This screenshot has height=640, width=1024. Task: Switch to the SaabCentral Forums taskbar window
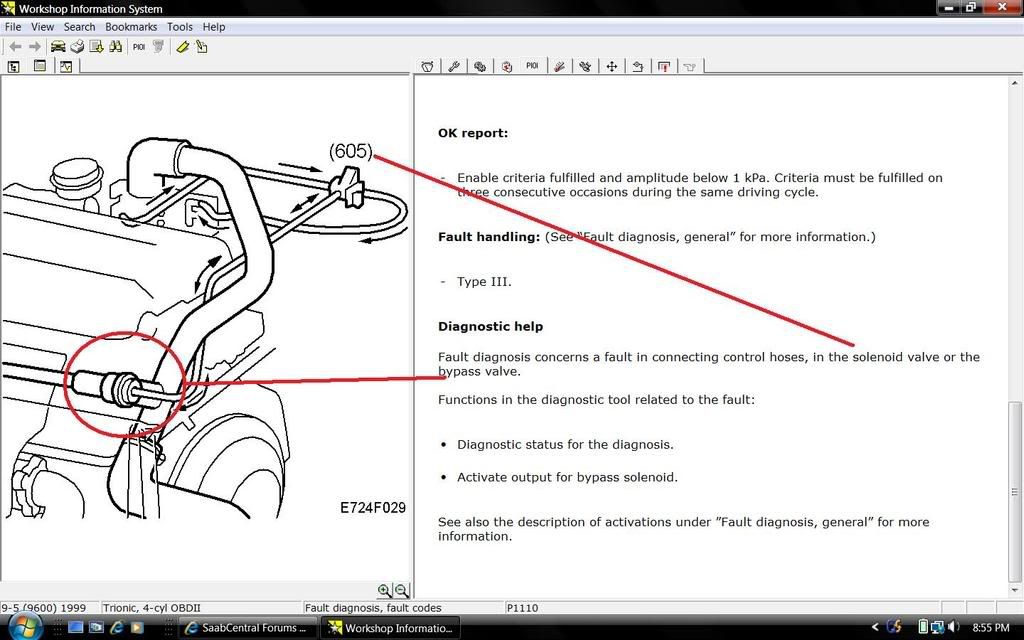[248, 628]
